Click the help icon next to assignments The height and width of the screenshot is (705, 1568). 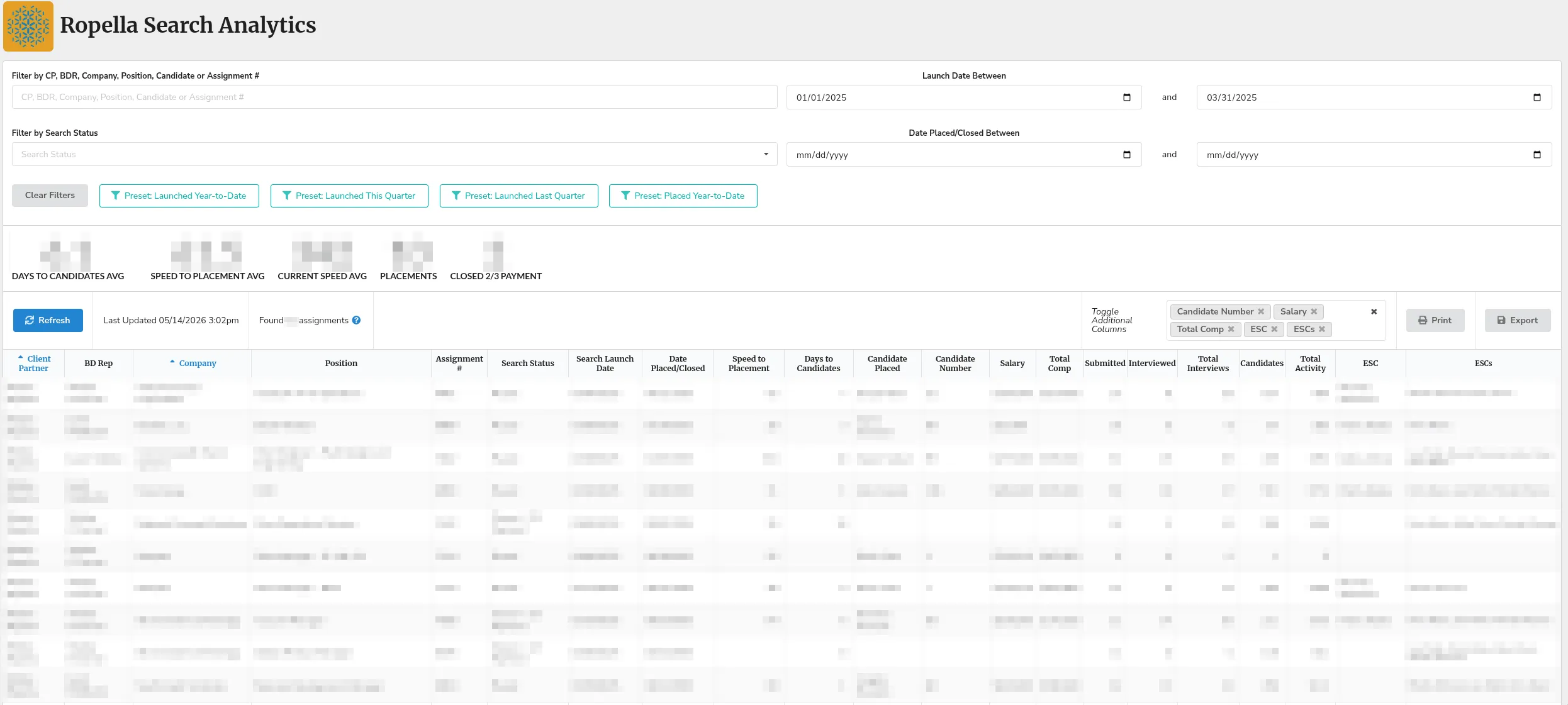click(x=356, y=320)
